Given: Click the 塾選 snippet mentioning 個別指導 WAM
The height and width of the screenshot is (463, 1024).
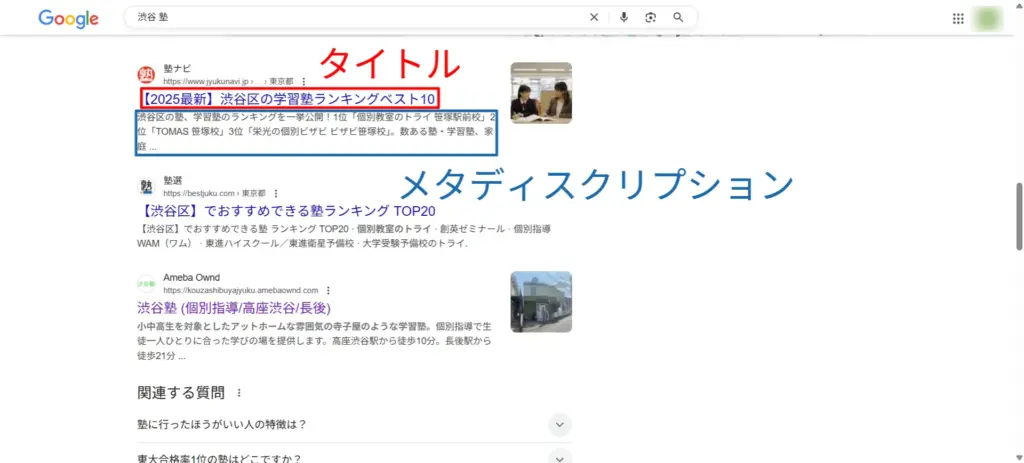Looking at the screenshot, I should pyautogui.click(x=344, y=236).
